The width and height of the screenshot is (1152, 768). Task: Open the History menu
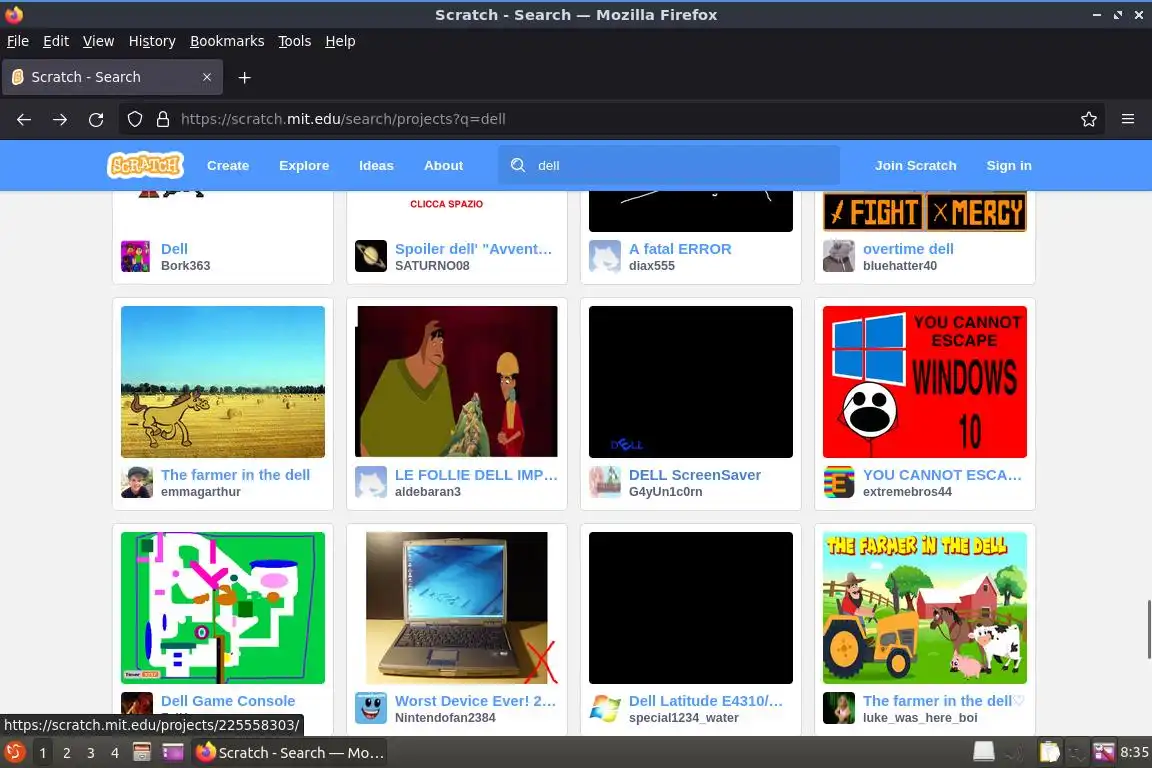152,41
